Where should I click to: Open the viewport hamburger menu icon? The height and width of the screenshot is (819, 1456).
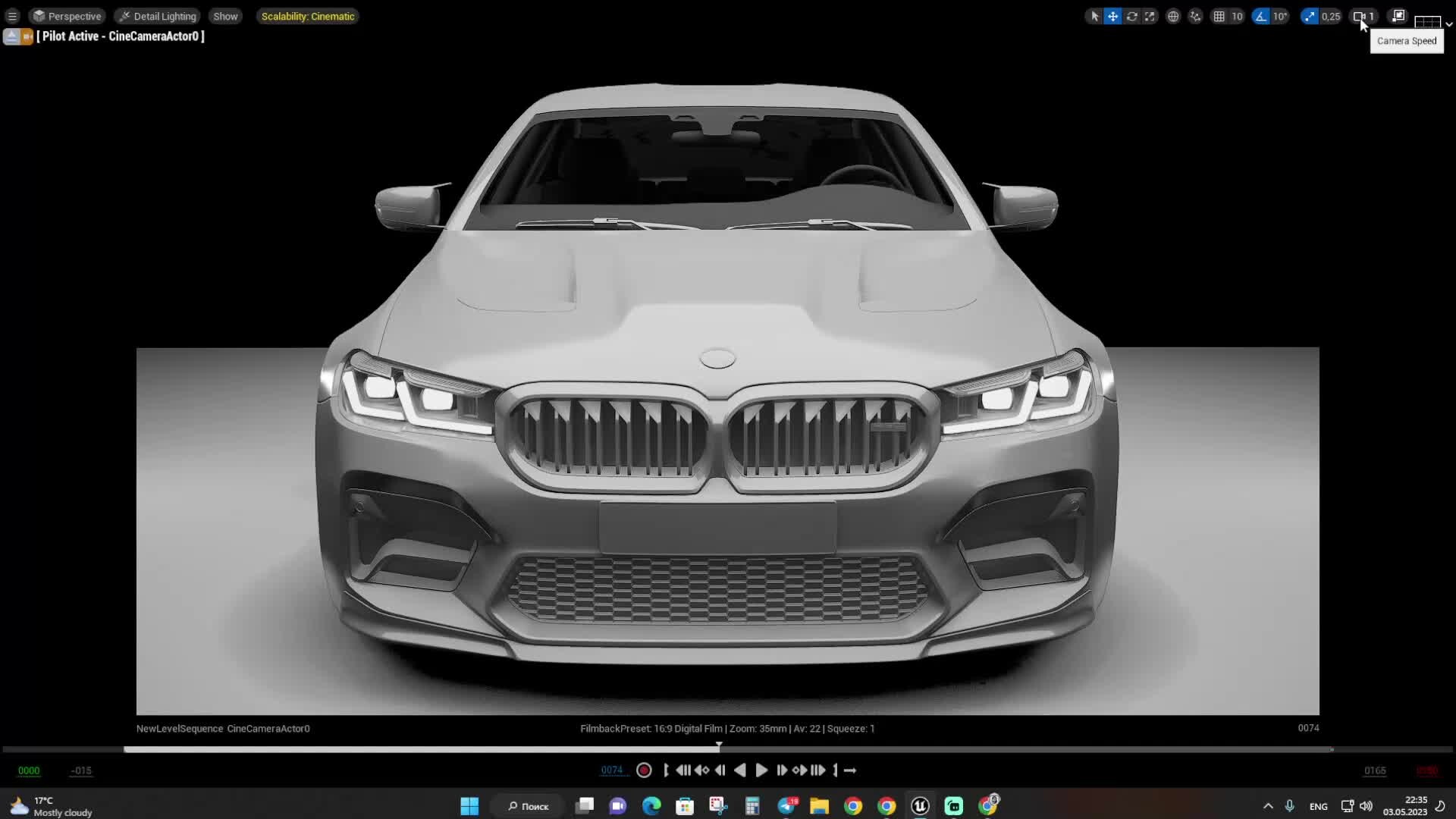(x=12, y=15)
